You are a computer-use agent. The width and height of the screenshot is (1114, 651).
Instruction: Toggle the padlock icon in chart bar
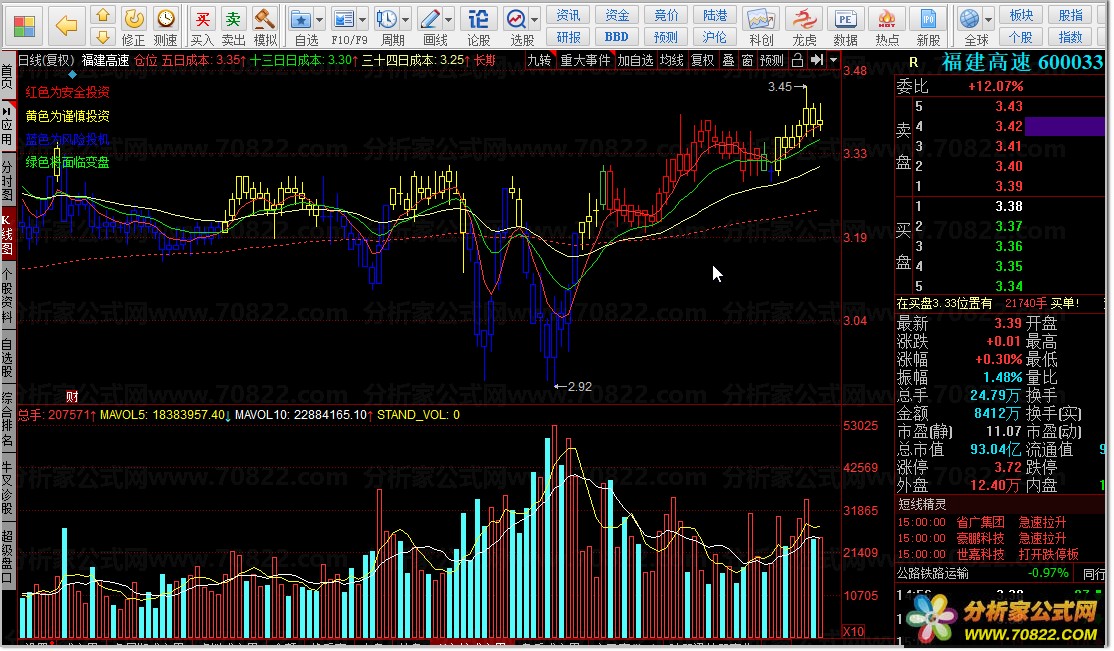click(x=797, y=60)
